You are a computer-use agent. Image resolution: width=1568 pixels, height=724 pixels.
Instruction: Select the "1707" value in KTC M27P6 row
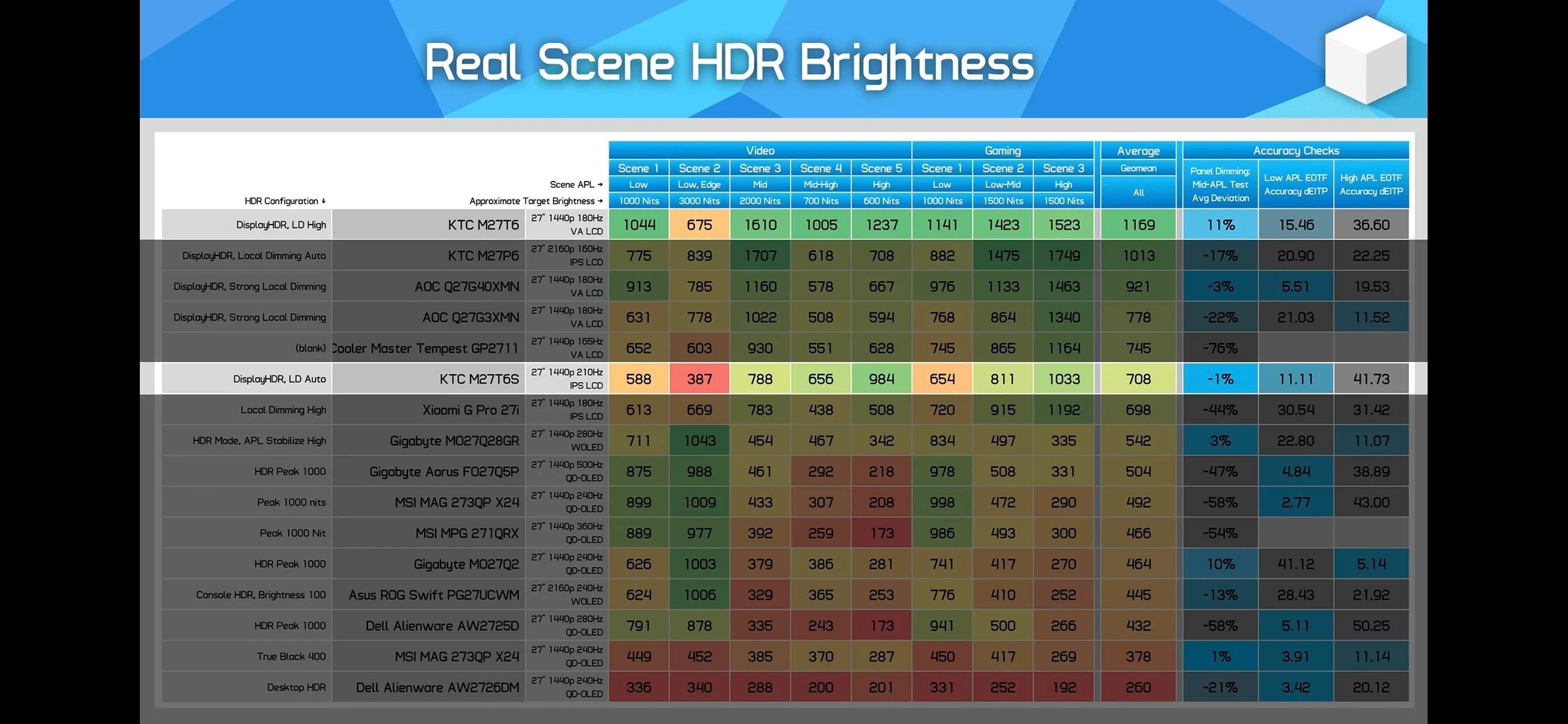pos(760,255)
